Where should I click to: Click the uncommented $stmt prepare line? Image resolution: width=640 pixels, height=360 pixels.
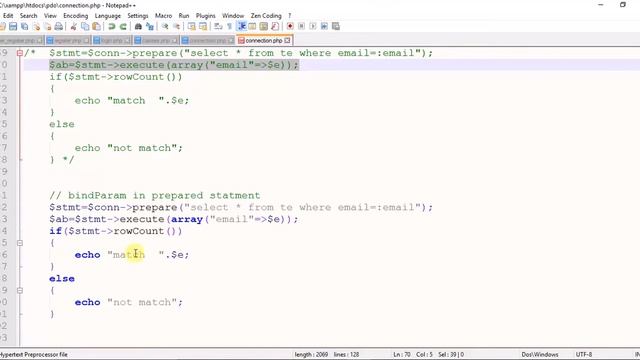241,207
